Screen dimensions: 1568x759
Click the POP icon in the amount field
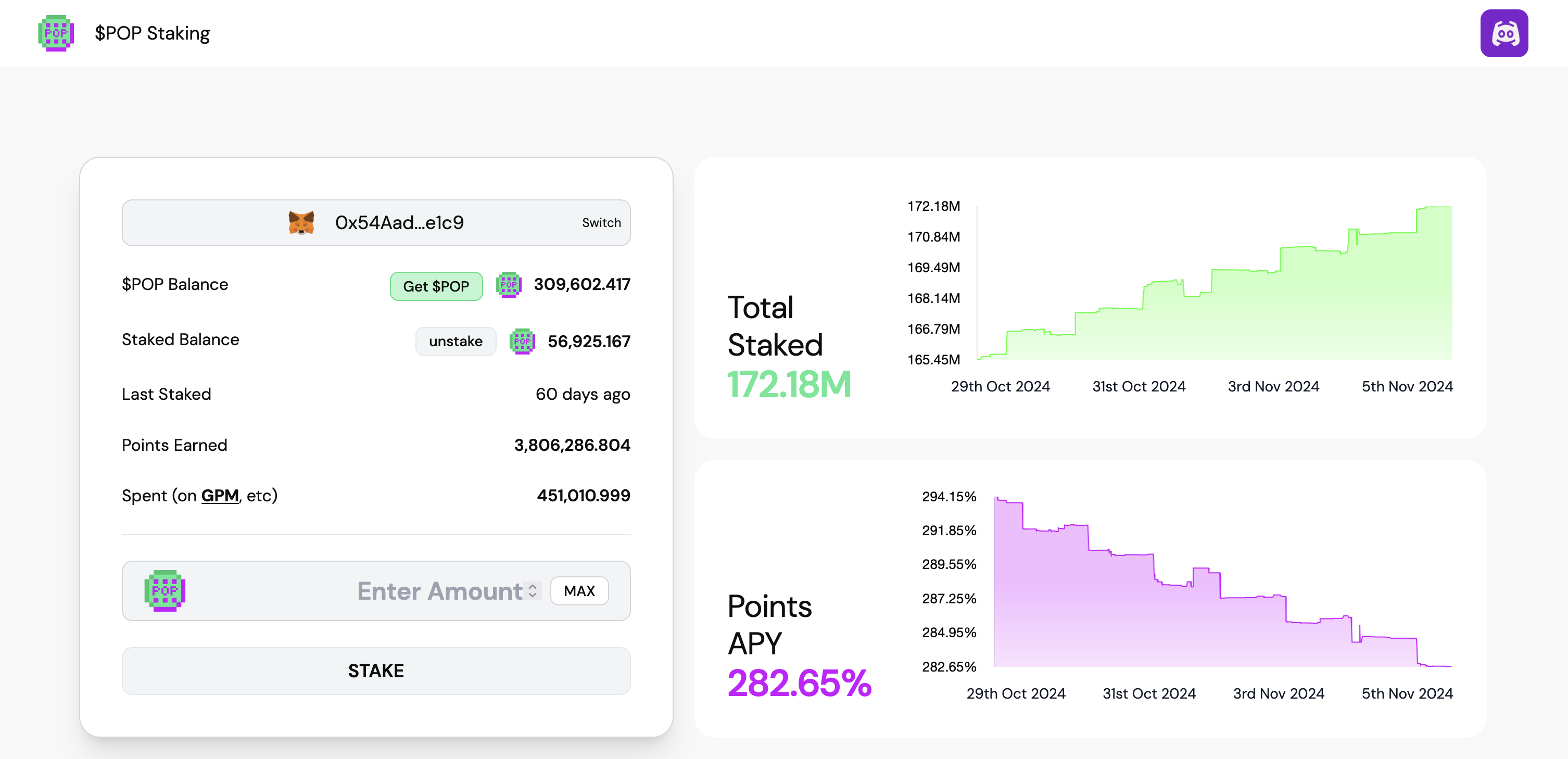tap(165, 590)
